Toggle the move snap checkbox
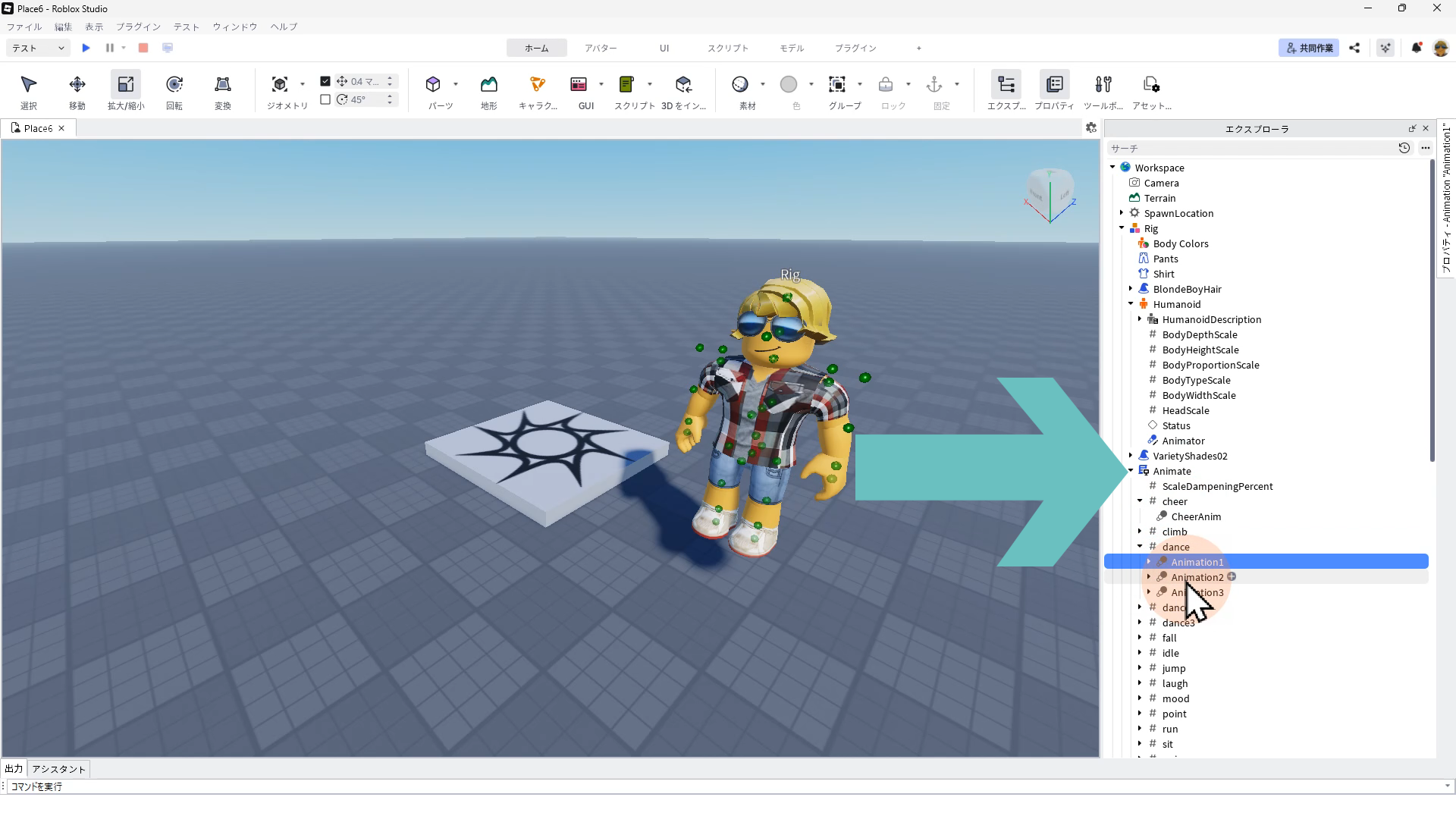Screen dimensions: 1456x819 [x=325, y=81]
